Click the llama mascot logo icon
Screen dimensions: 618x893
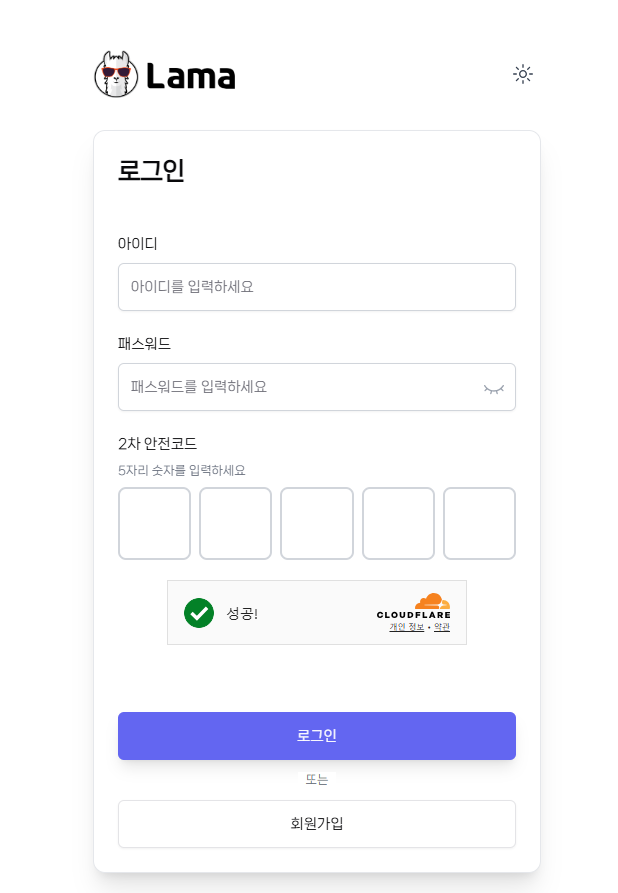117,75
